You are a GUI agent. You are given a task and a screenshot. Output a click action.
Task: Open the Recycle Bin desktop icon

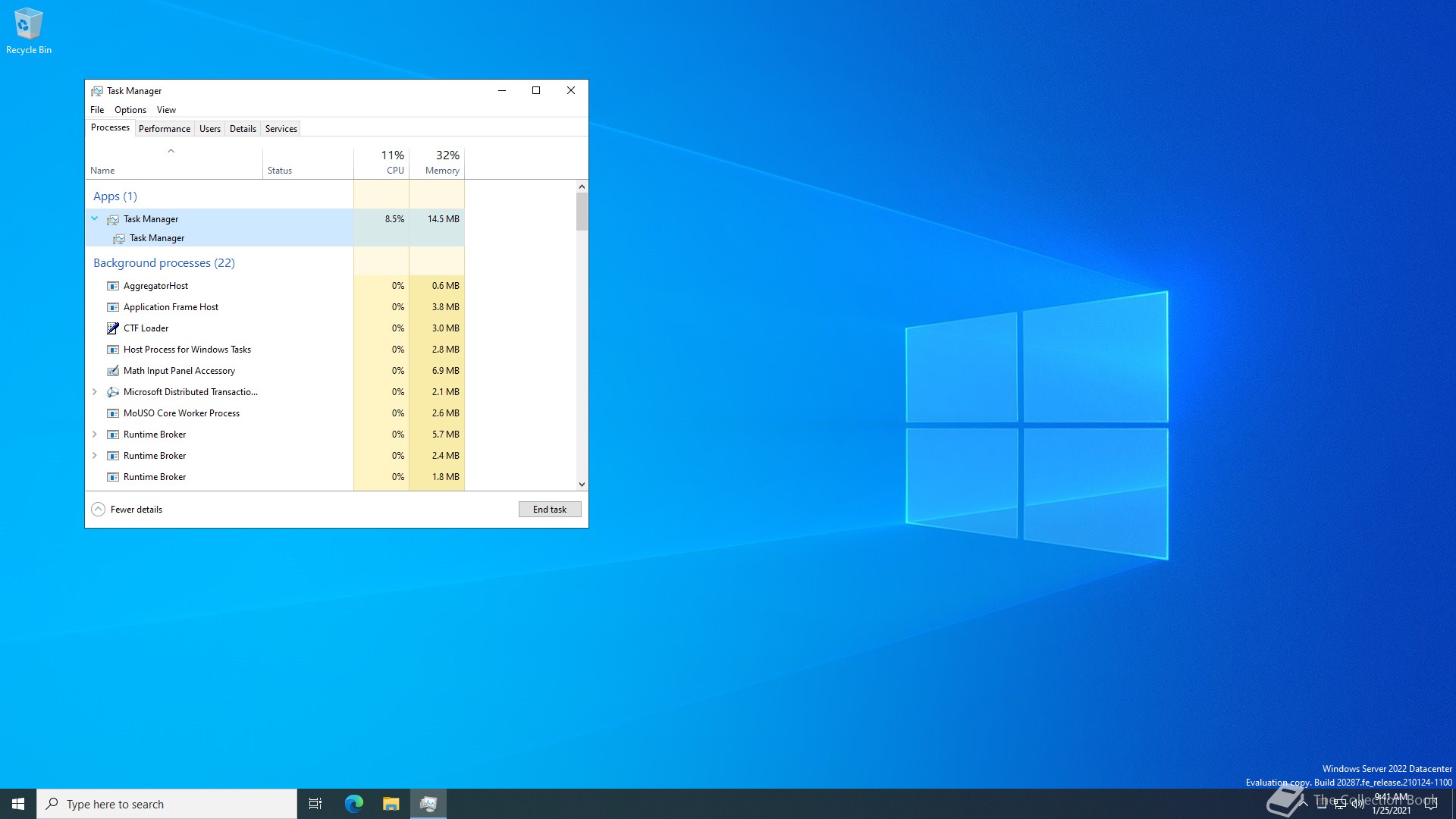29,30
